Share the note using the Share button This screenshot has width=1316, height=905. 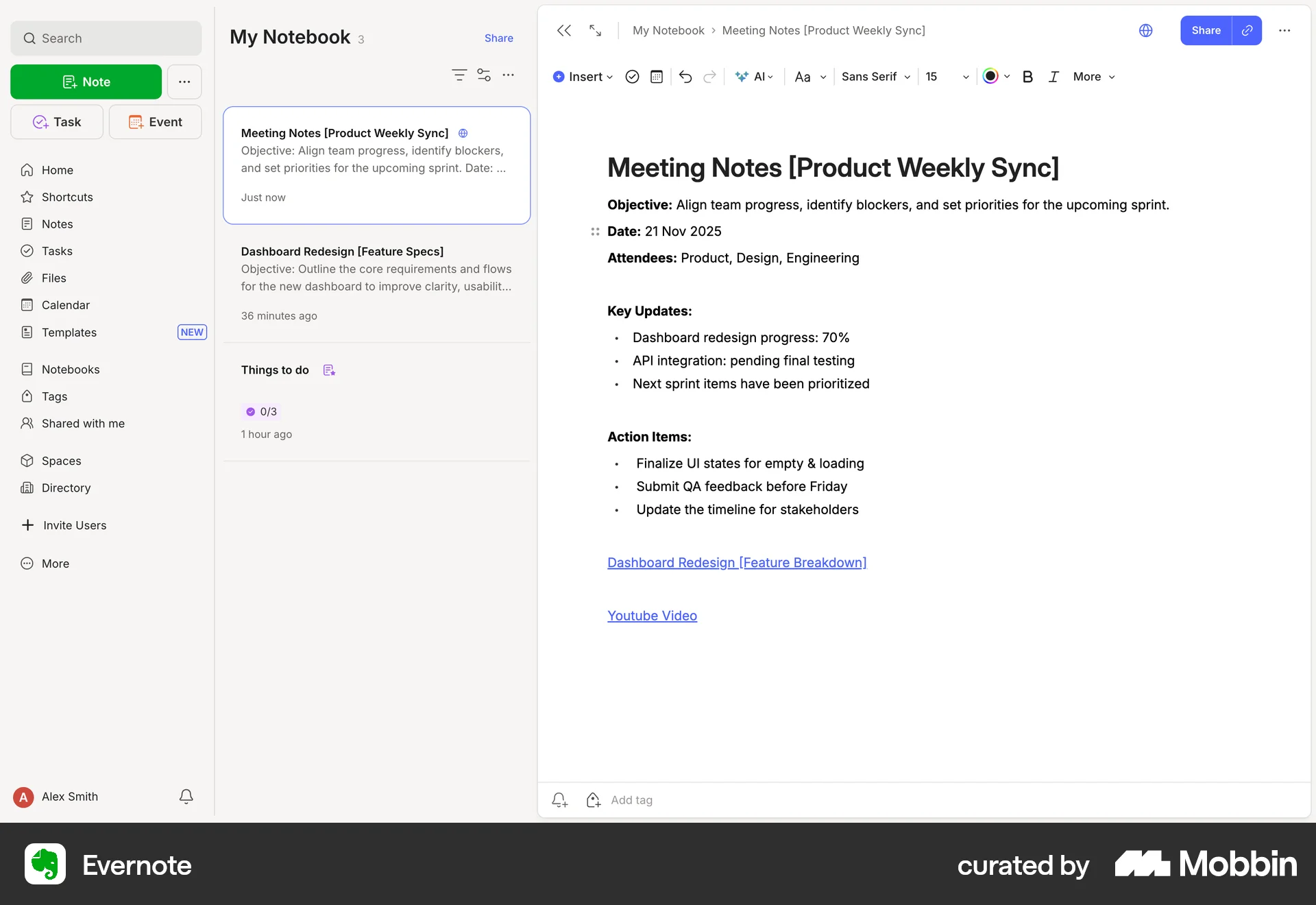pos(1205,30)
